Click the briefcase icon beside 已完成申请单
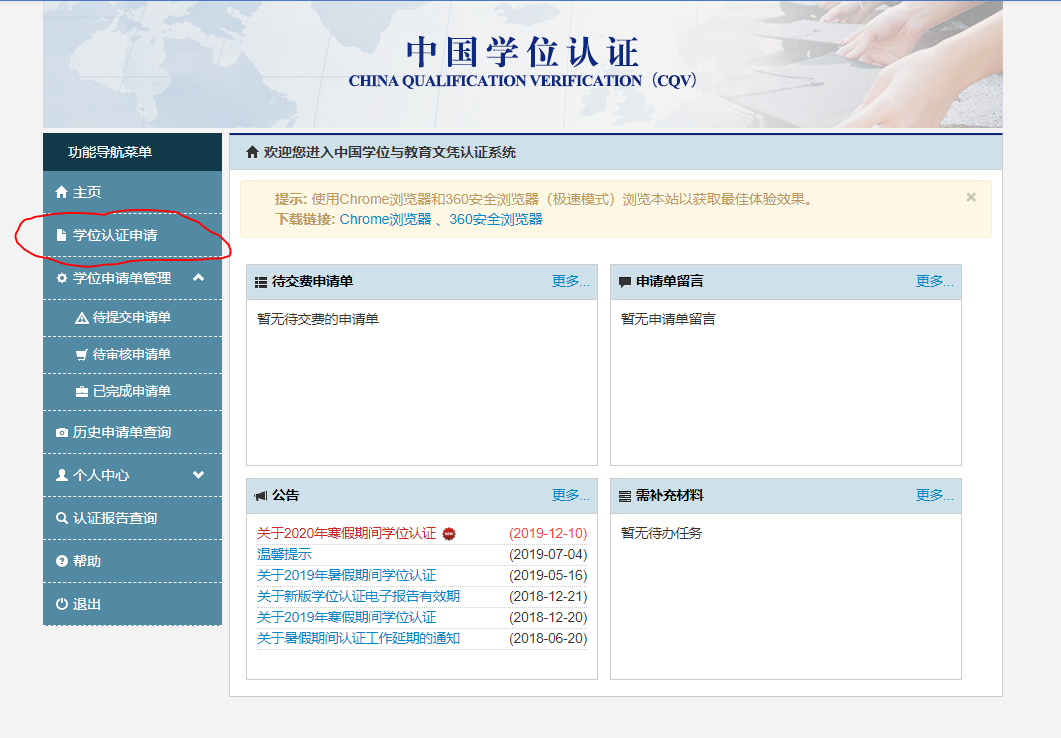This screenshot has height=738, width=1061. [82, 392]
